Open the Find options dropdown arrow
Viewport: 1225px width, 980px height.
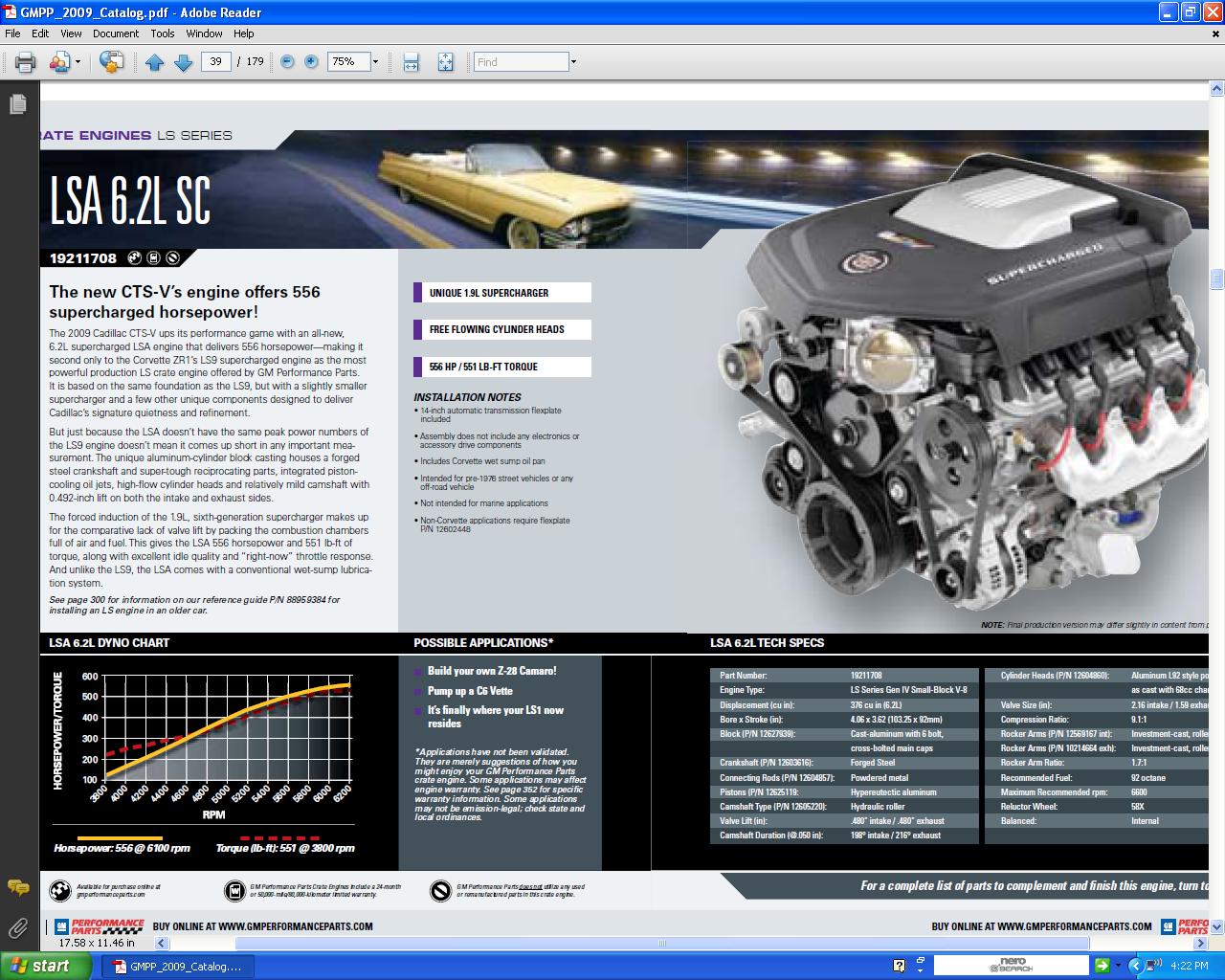point(573,62)
